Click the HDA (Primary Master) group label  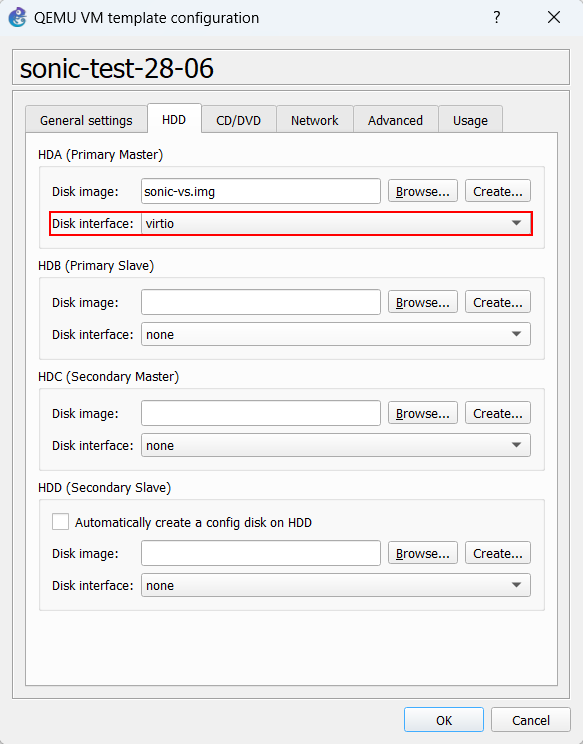pyautogui.click(x=101, y=155)
